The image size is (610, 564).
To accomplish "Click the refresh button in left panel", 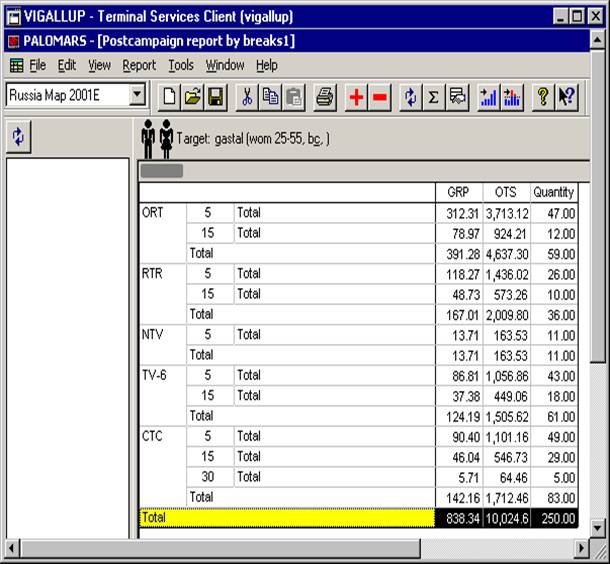I will 19,137.
